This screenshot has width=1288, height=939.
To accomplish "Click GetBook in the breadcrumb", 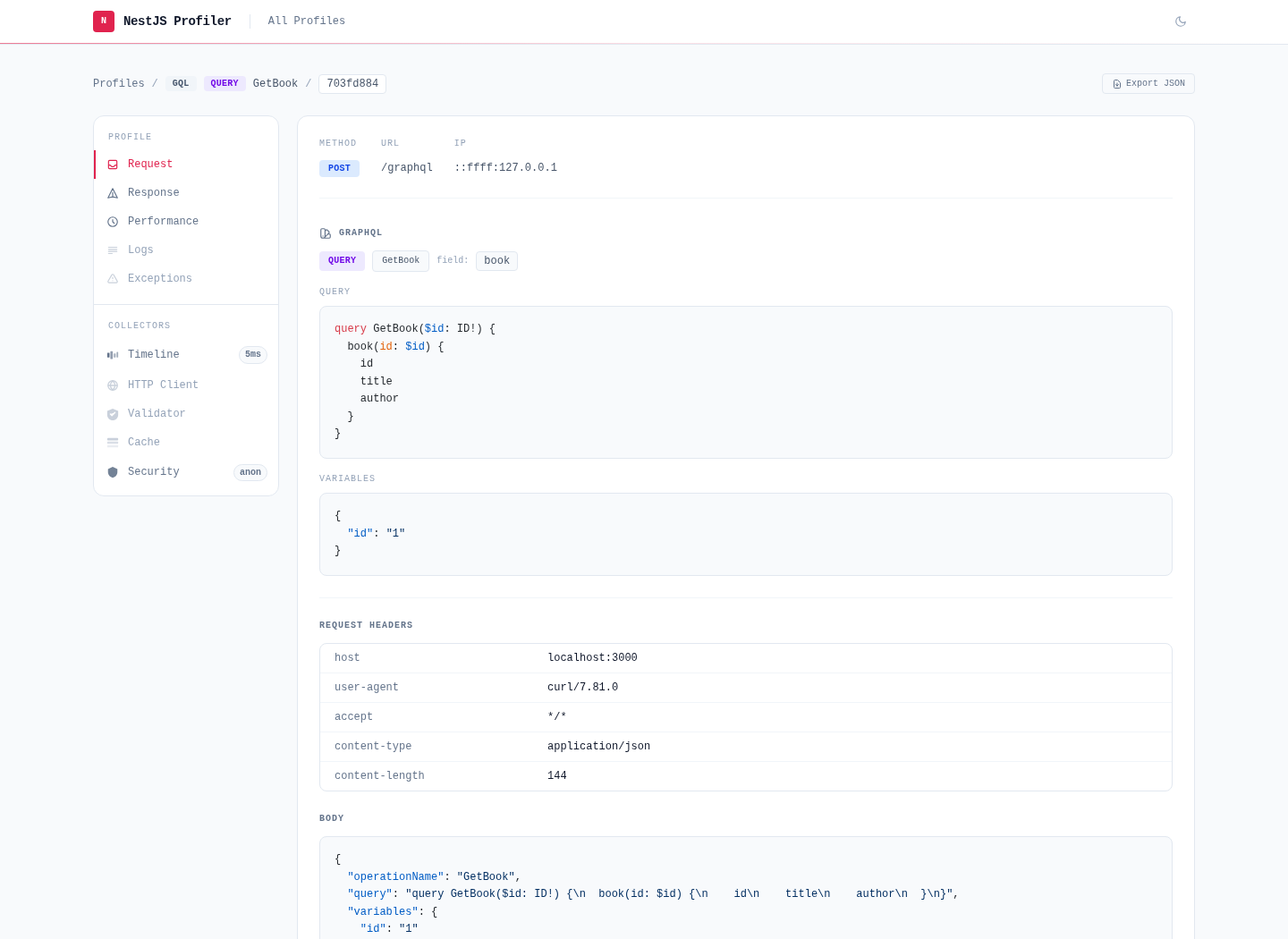I will coord(275,84).
